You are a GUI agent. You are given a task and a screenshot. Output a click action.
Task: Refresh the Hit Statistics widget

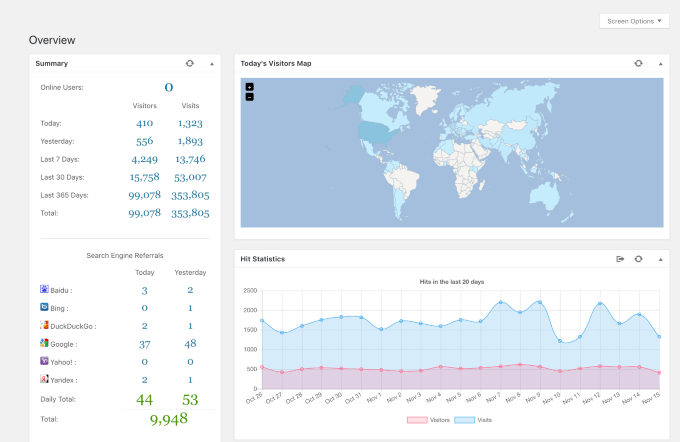[x=638, y=259]
